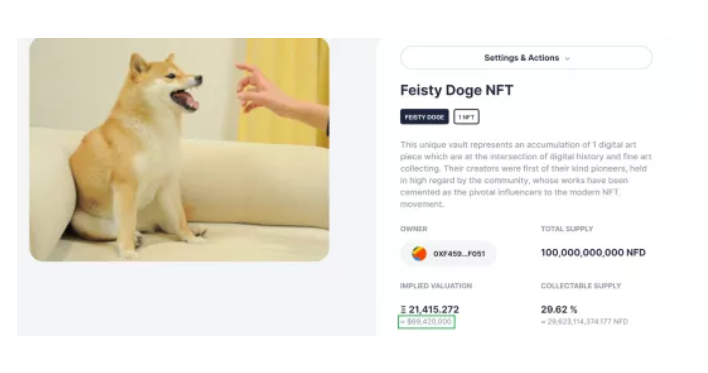This screenshot has height=373, width=708.
Task: Open owner address 0XF459...F051
Action: point(459,254)
